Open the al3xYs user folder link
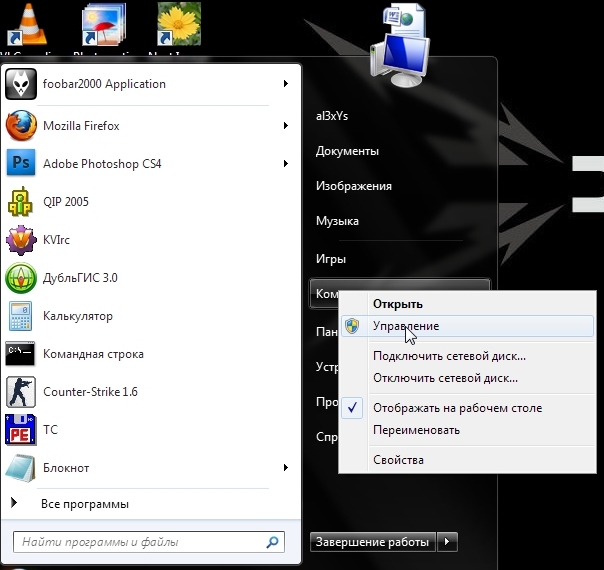Screen dimensions: 604x570 [332, 116]
